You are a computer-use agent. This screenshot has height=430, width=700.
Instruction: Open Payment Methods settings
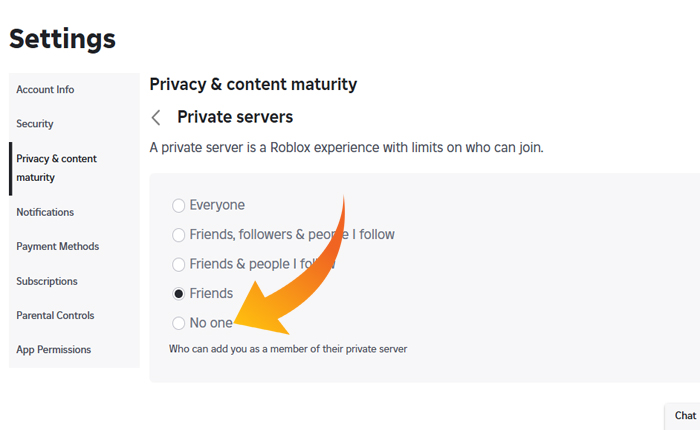click(x=57, y=247)
